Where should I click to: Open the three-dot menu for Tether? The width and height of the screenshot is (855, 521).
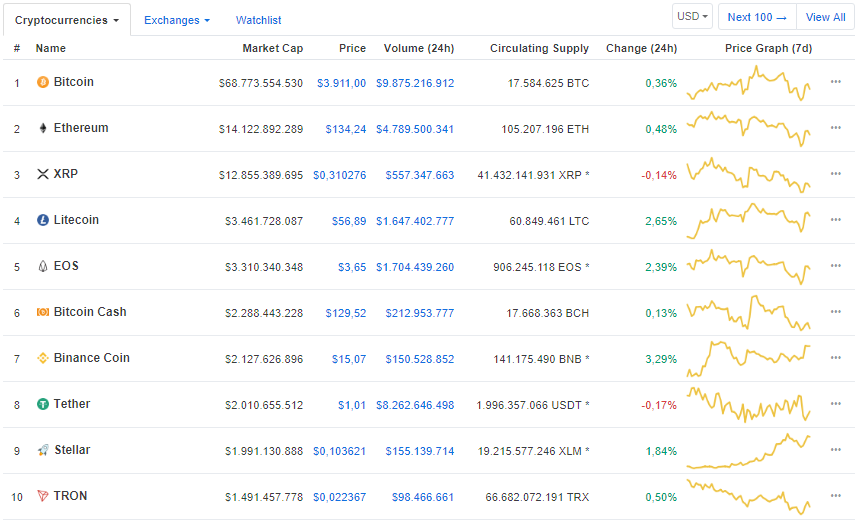coord(836,404)
